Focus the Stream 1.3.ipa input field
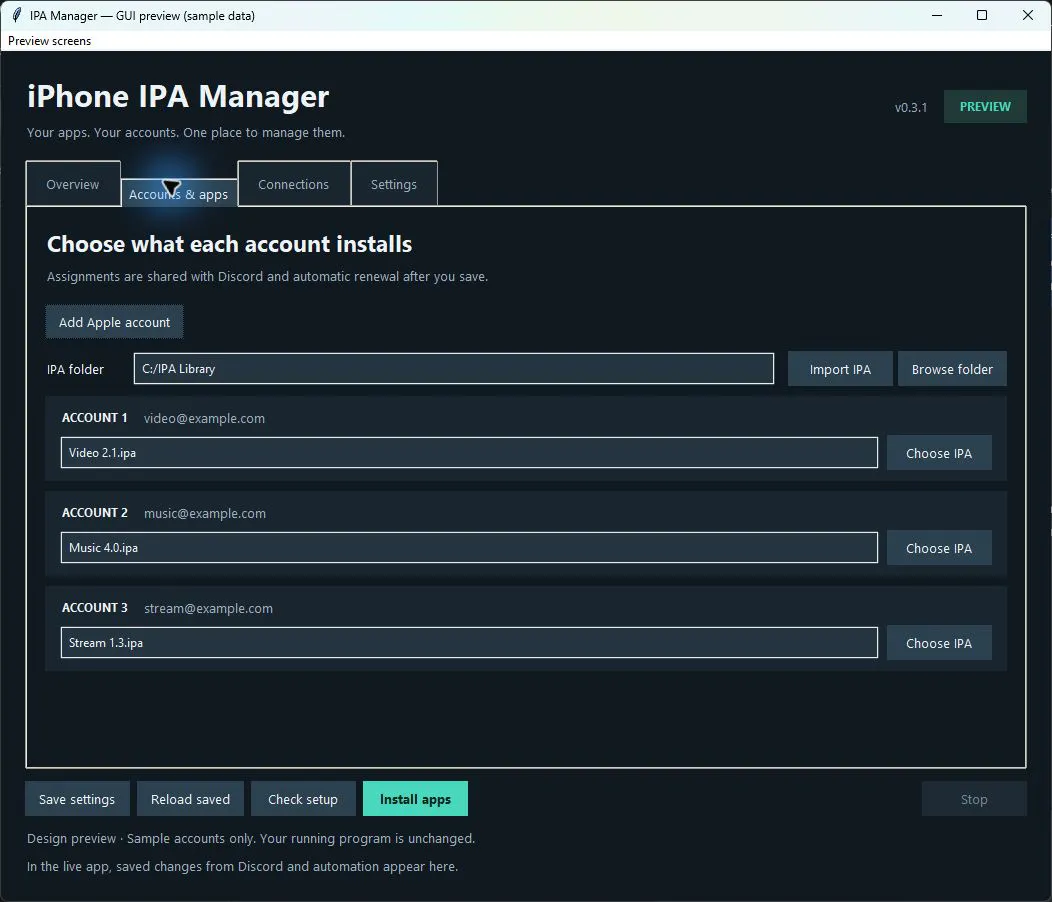1052x902 pixels. [469, 642]
